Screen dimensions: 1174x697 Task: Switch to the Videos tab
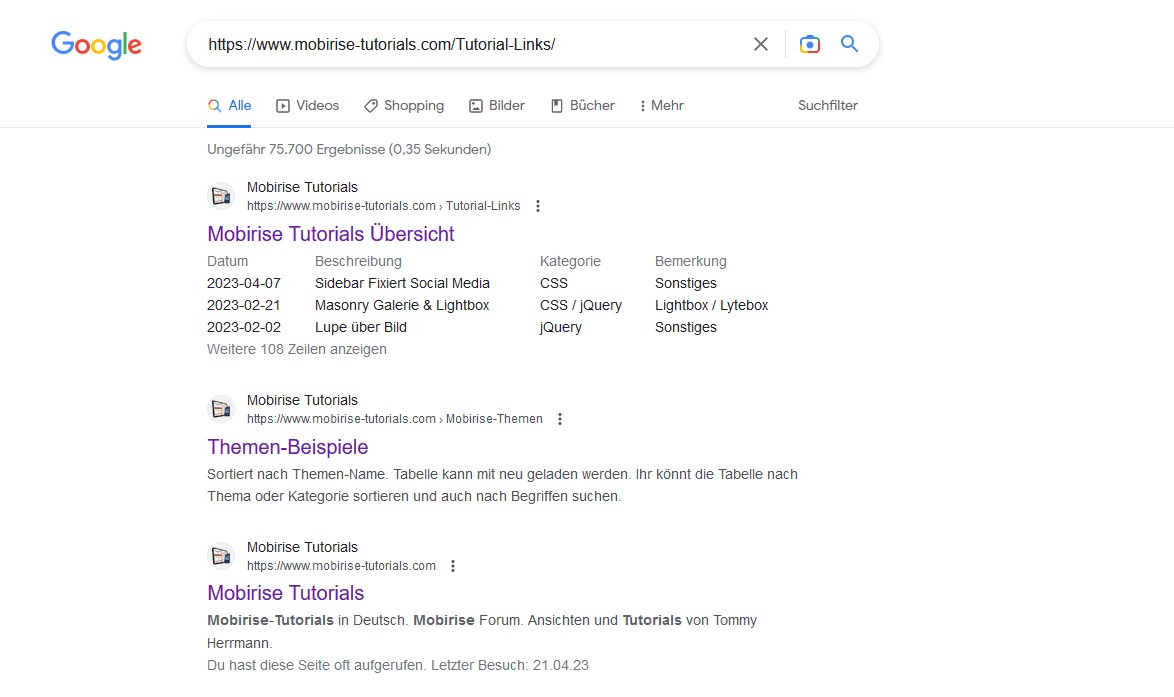coord(308,105)
